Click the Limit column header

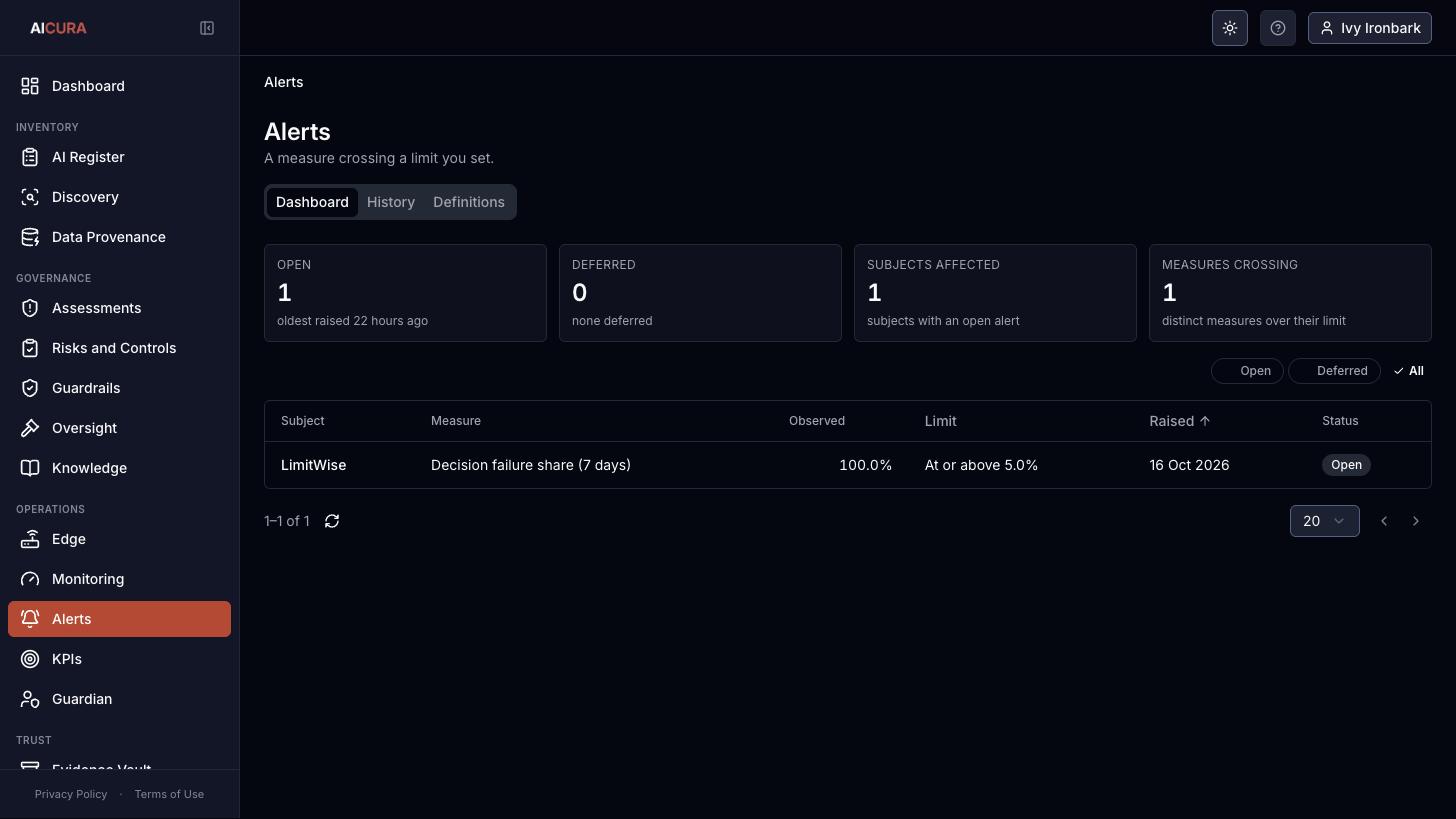pyautogui.click(x=941, y=421)
